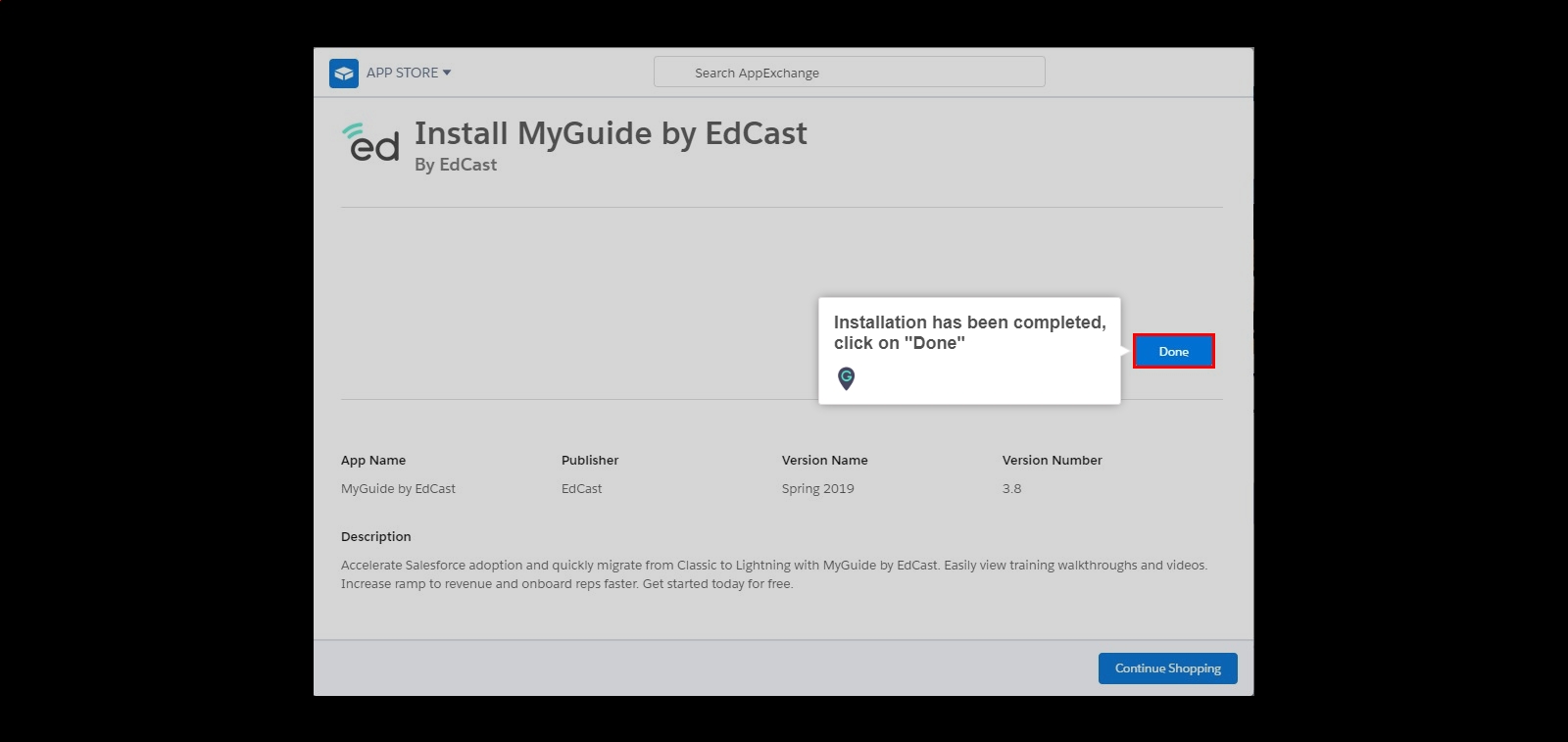Viewport: 1568px width, 742px height.
Task: Focus the Search AppExchange field
Action: (849, 72)
